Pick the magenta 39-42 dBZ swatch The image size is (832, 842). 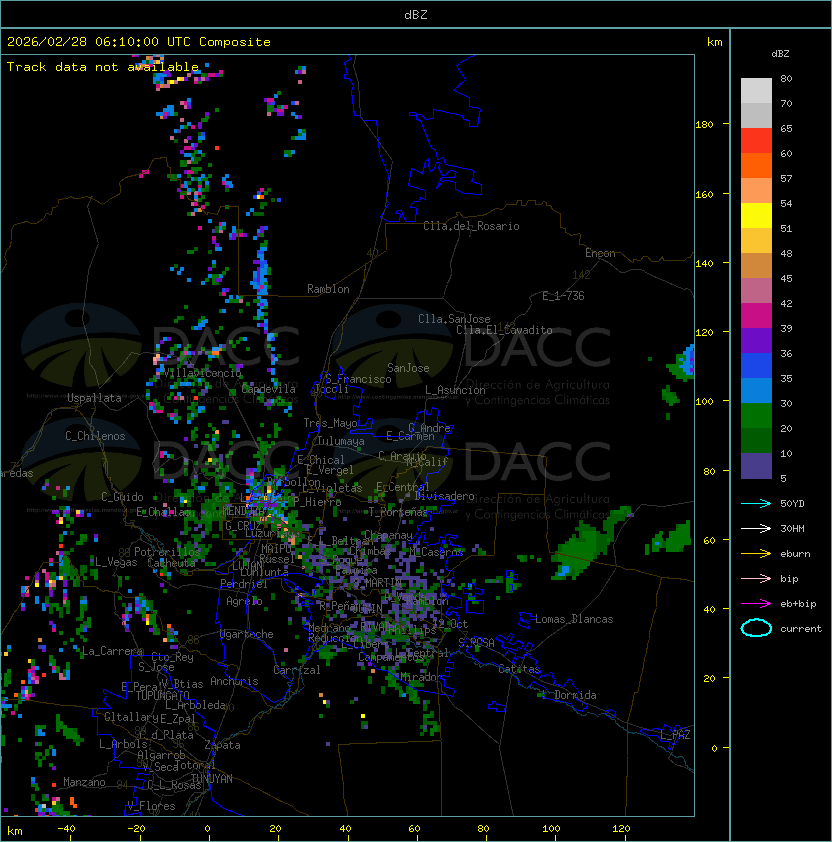(x=756, y=316)
